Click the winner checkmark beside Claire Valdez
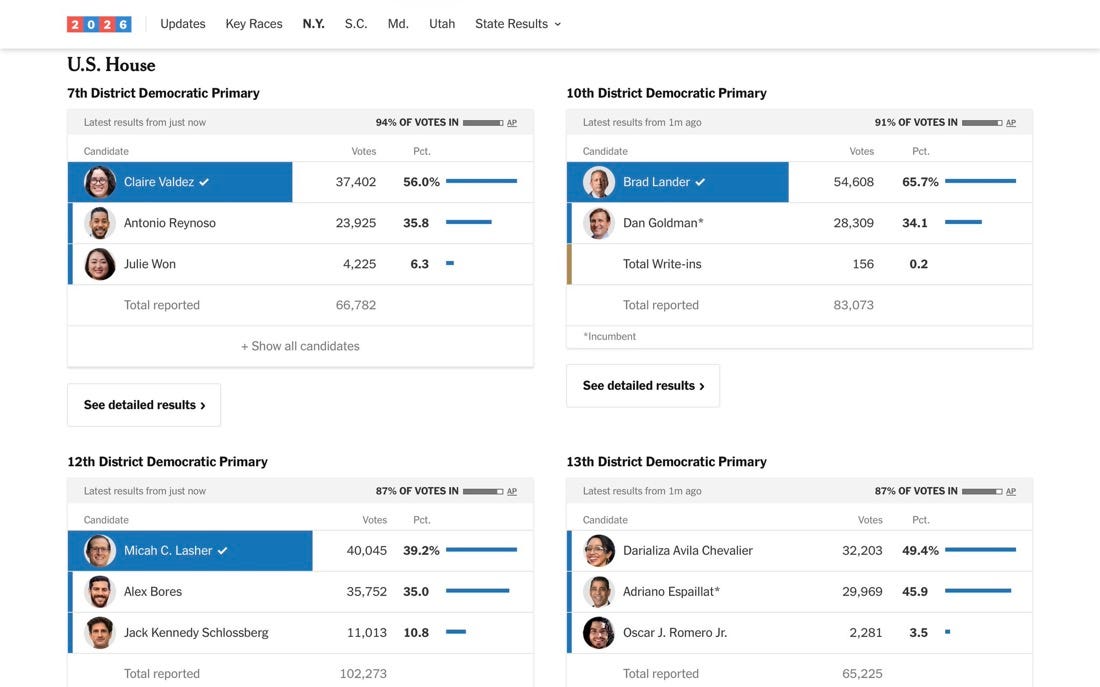 point(204,182)
